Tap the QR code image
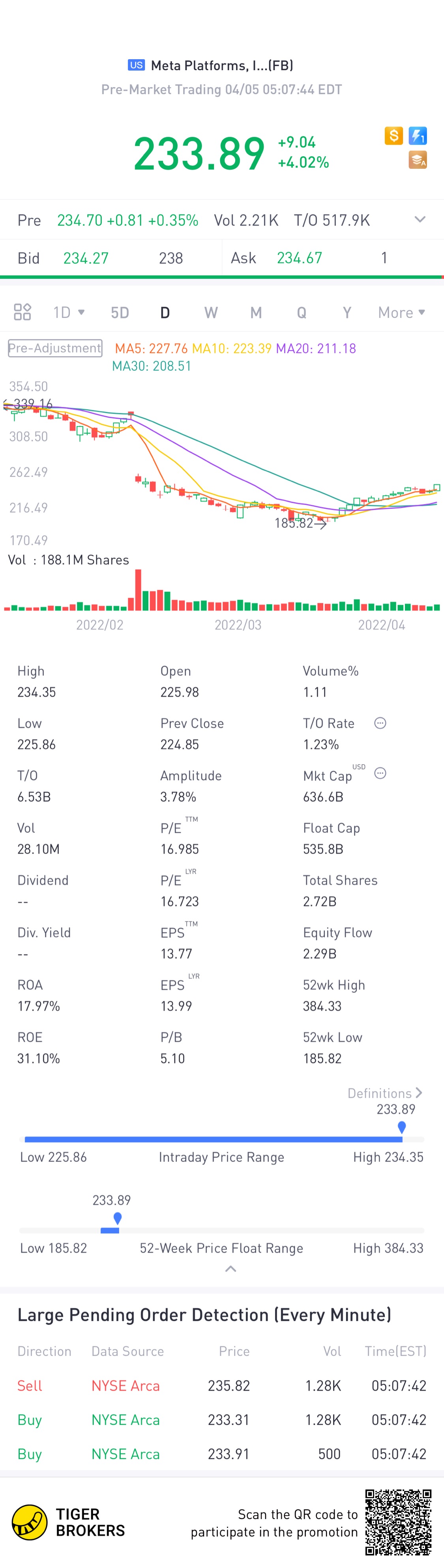This screenshot has height=1568, width=444. [x=398, y=1522]
